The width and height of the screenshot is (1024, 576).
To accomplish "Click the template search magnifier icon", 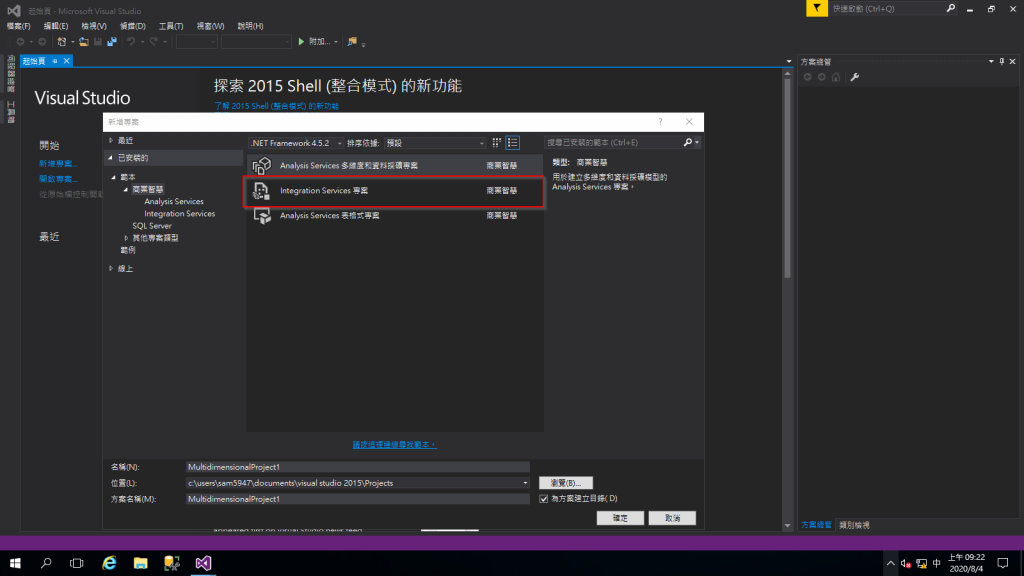I will click(x=688, y=142).
